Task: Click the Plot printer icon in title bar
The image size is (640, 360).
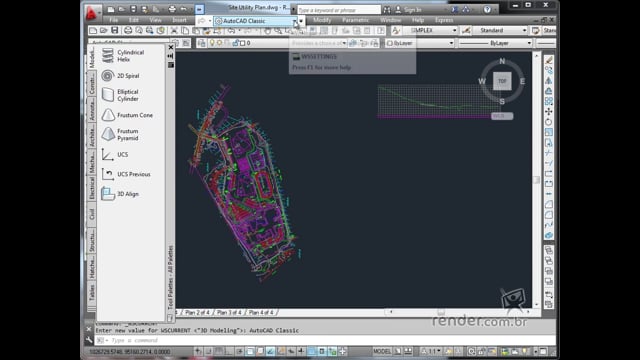Action: (172, 9)
